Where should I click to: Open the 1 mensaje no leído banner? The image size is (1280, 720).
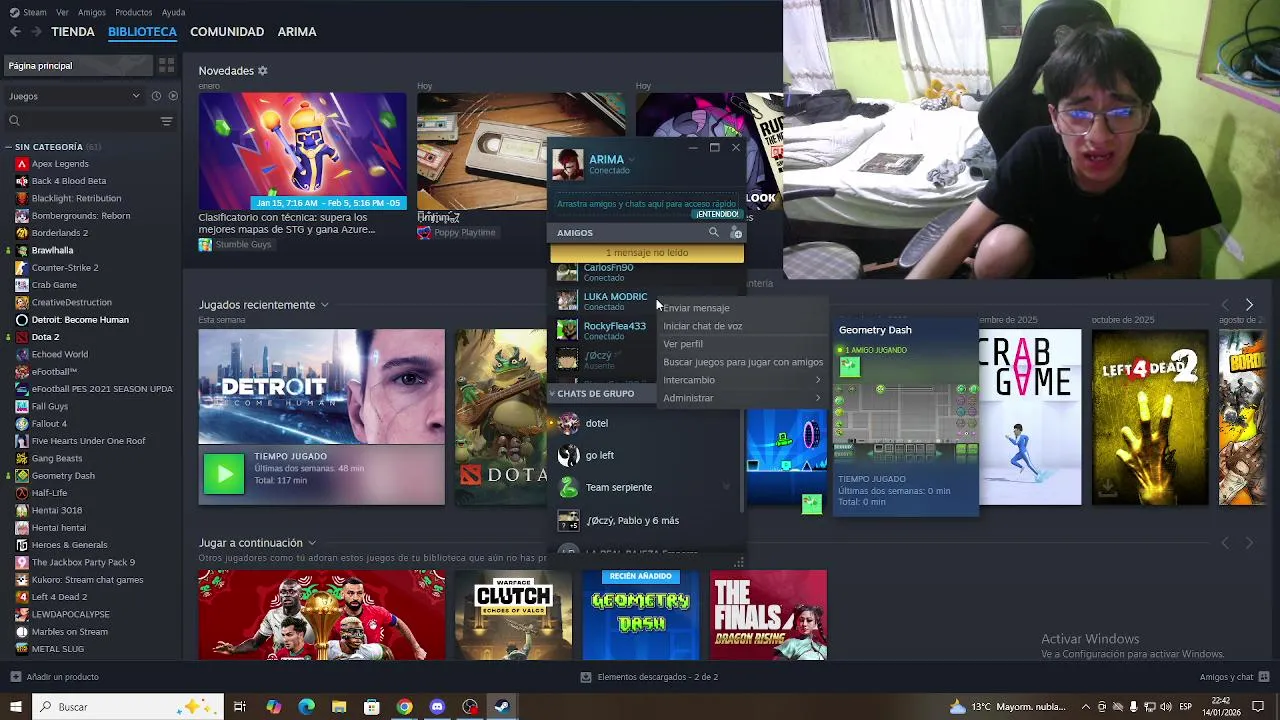coord(647,253)
